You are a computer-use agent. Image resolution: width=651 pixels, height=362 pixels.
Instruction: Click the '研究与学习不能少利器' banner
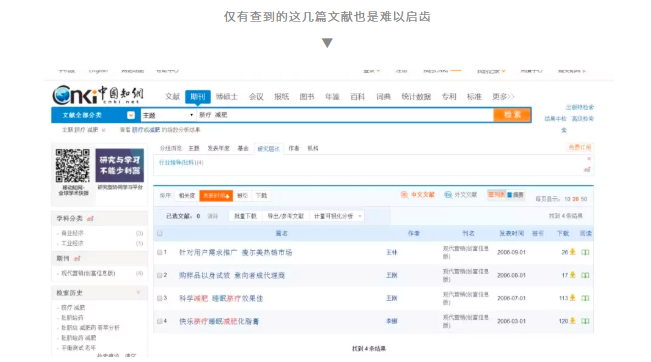point(120,165)
